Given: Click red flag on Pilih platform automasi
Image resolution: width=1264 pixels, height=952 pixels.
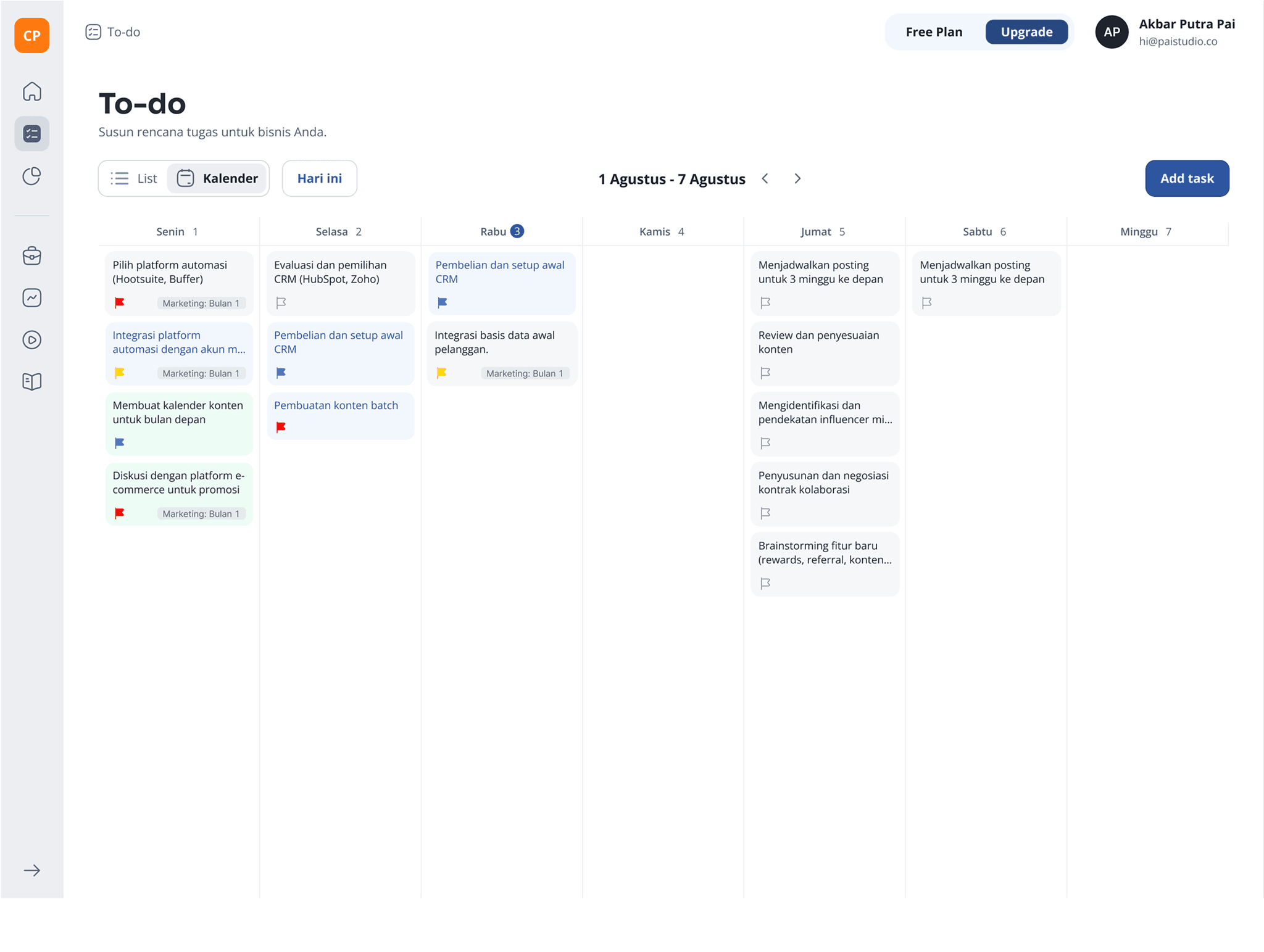Looking at the screenshot, I should coord(120,303).
